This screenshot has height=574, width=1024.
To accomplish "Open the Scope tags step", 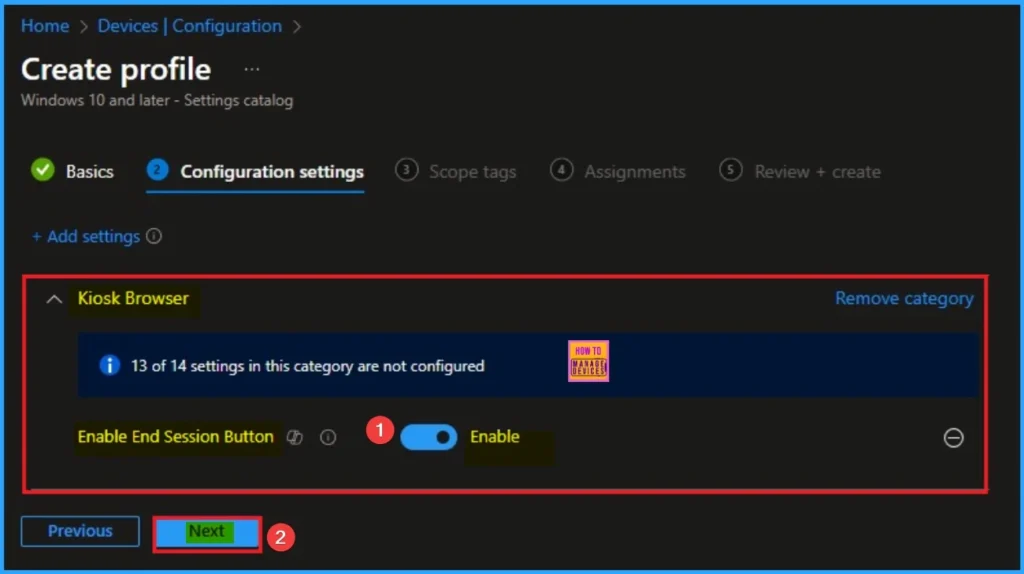I will (x=472, y=172).
